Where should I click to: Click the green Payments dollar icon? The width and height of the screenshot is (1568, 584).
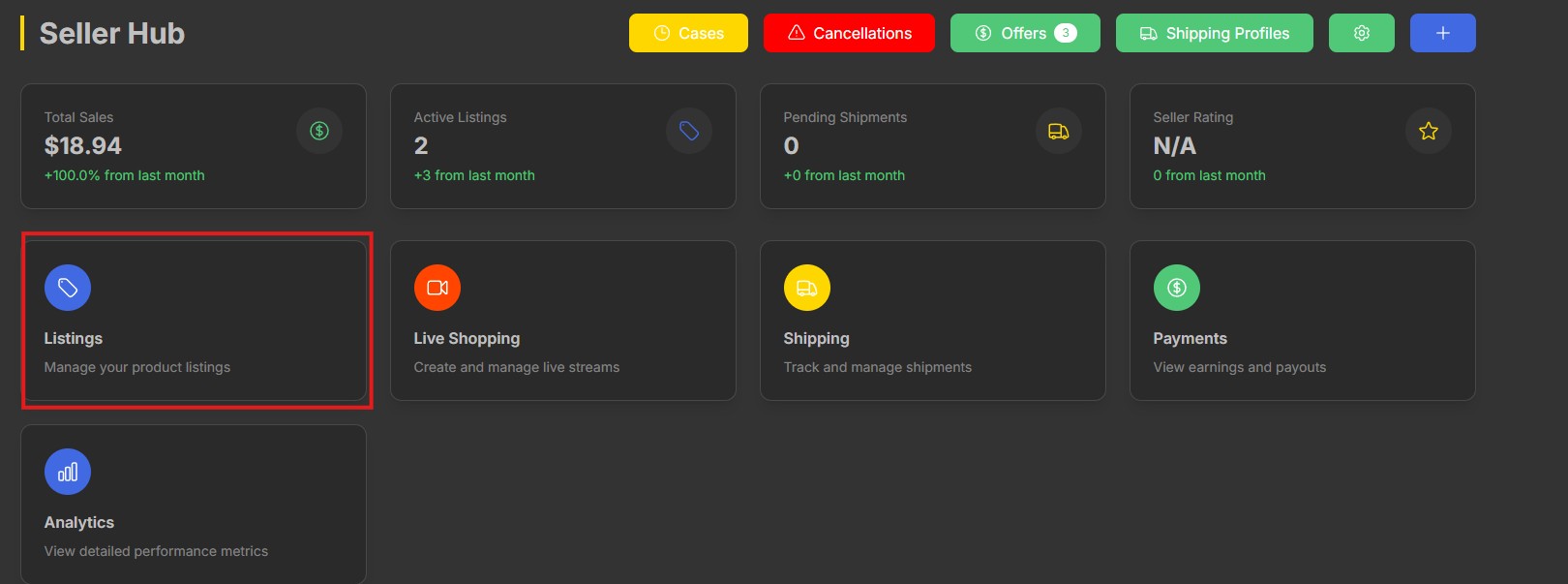point(1177,288)
